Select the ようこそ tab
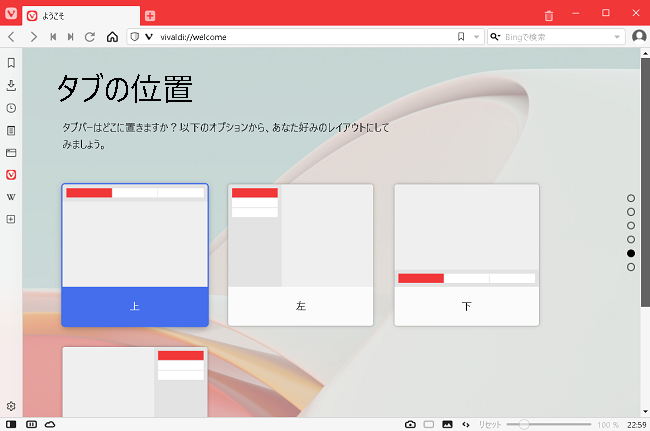Screen dimensions: 650x431 coord(81,16)
